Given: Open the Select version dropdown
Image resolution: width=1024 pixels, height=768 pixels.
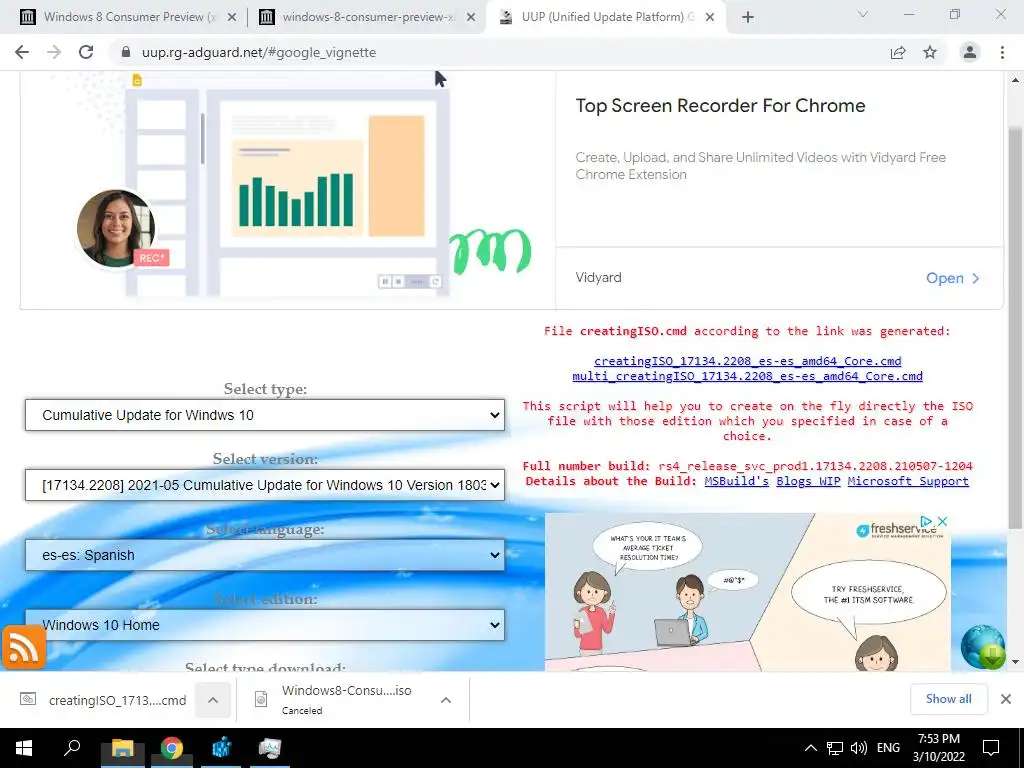Looking at the screenshot, I should point(264,485).
